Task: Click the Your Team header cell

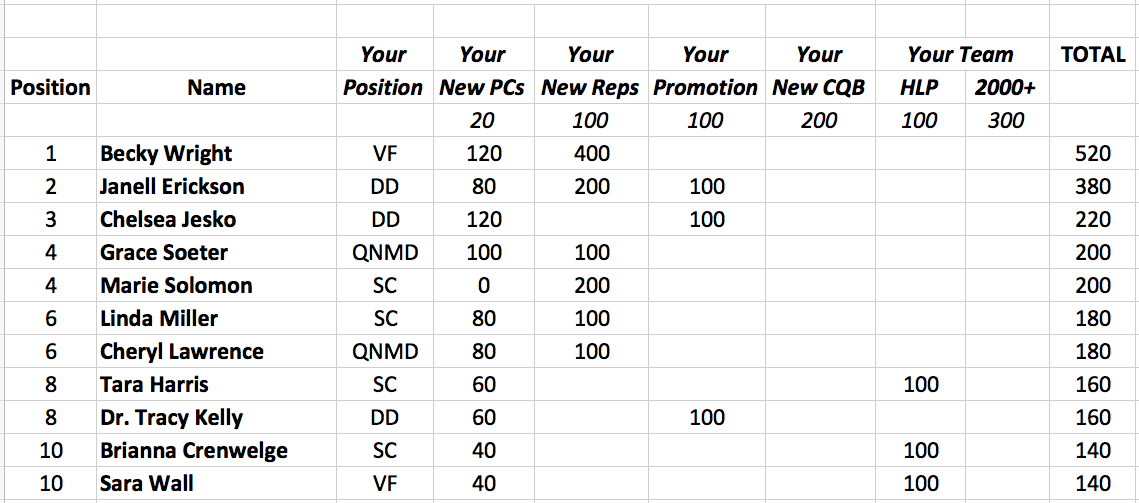Action: pyautogui.click(x=960, y=55)
